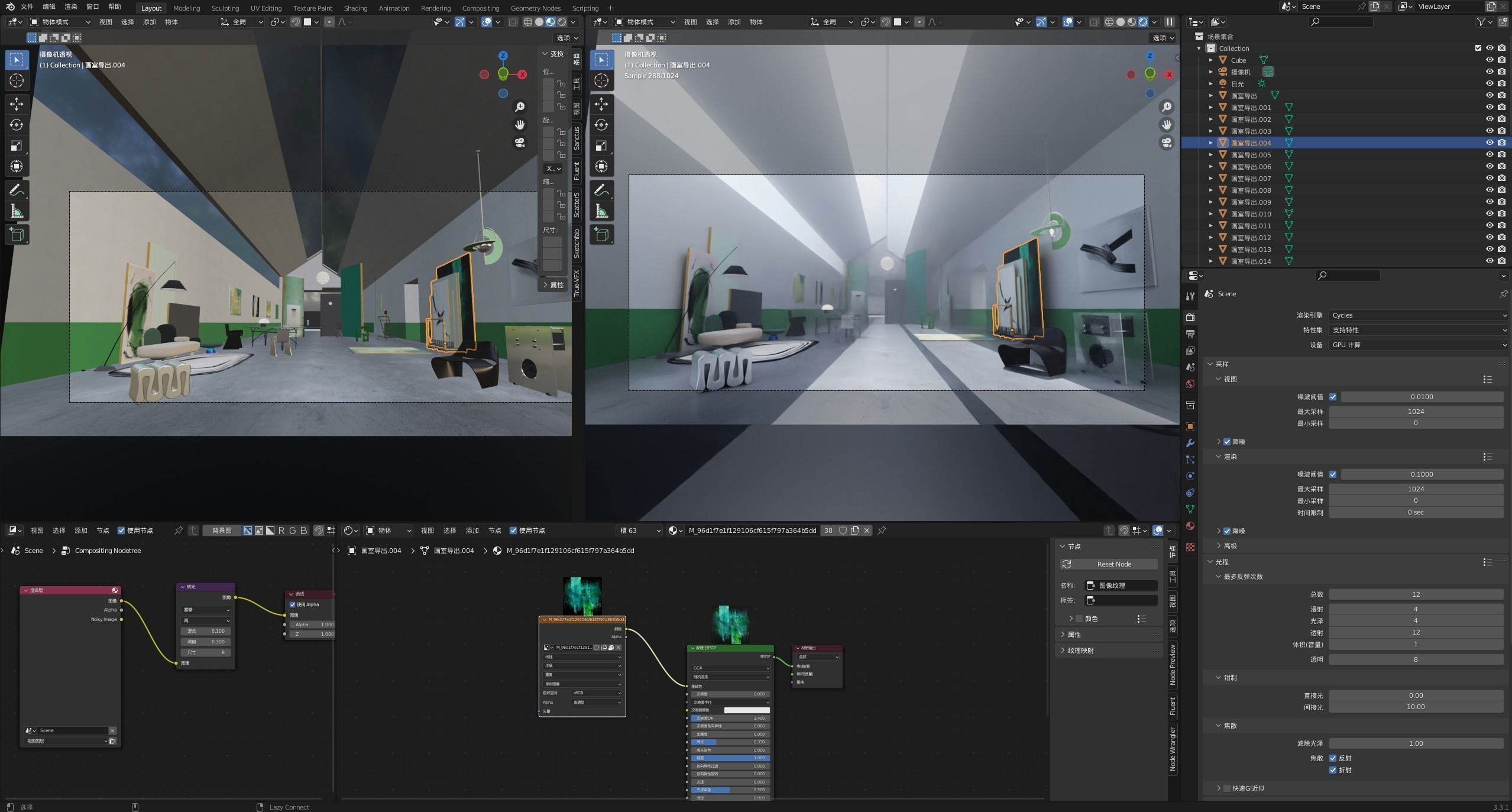Open the World properties tab

coord(1190,383)
